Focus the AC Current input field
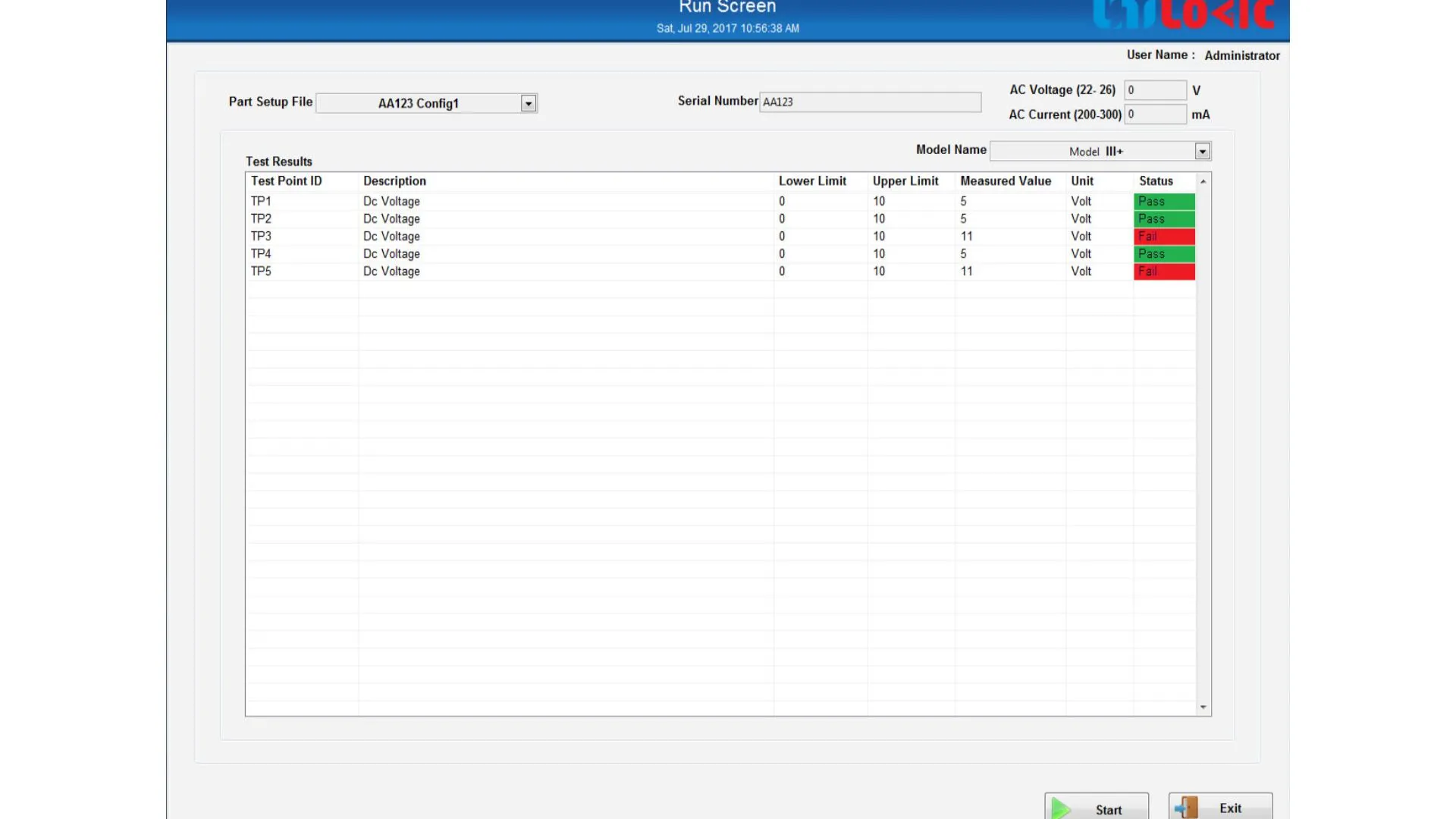This screenshot has width=1456, height=819. [1154, 115]
